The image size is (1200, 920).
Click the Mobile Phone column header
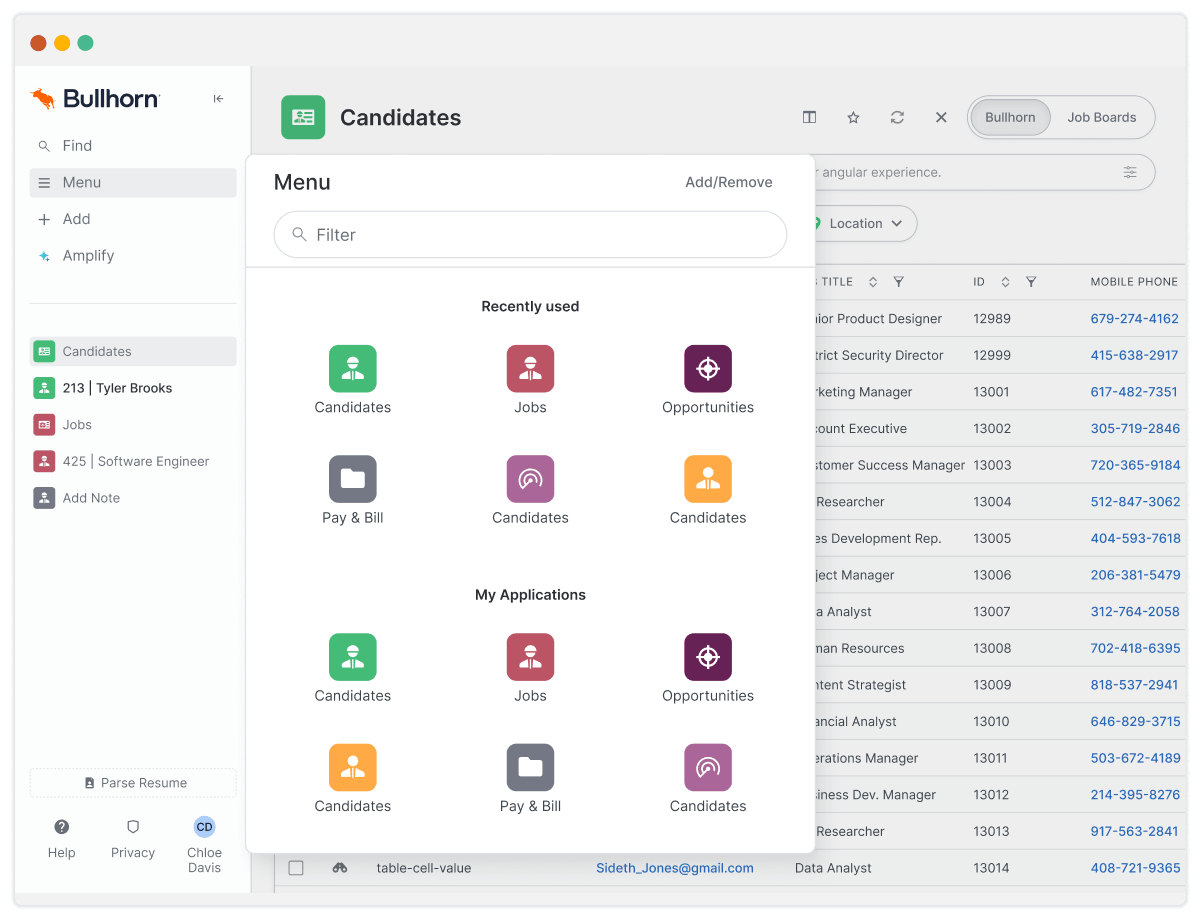[1134, 282]
